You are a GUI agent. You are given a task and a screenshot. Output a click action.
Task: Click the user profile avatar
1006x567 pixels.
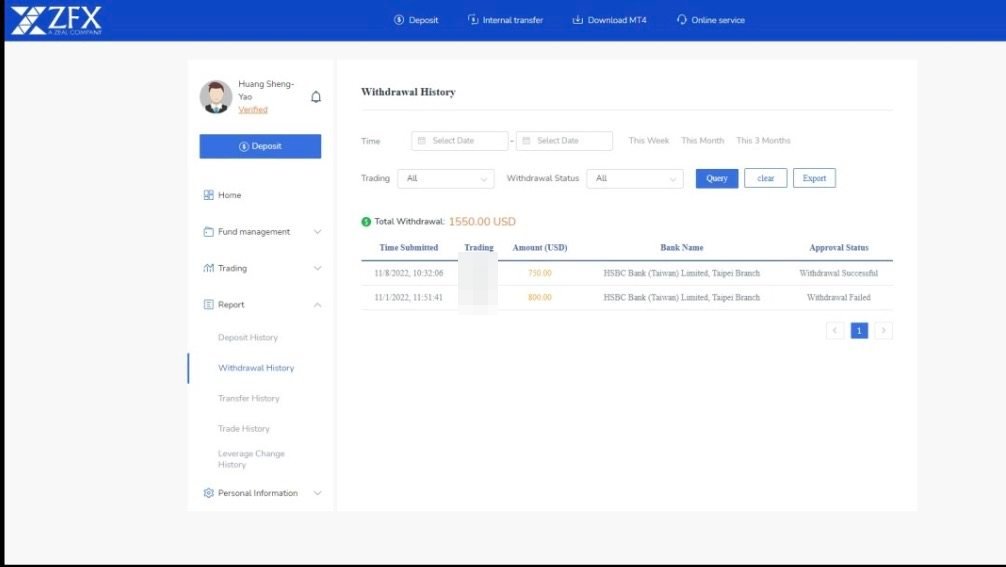click(x=216, y=97)
